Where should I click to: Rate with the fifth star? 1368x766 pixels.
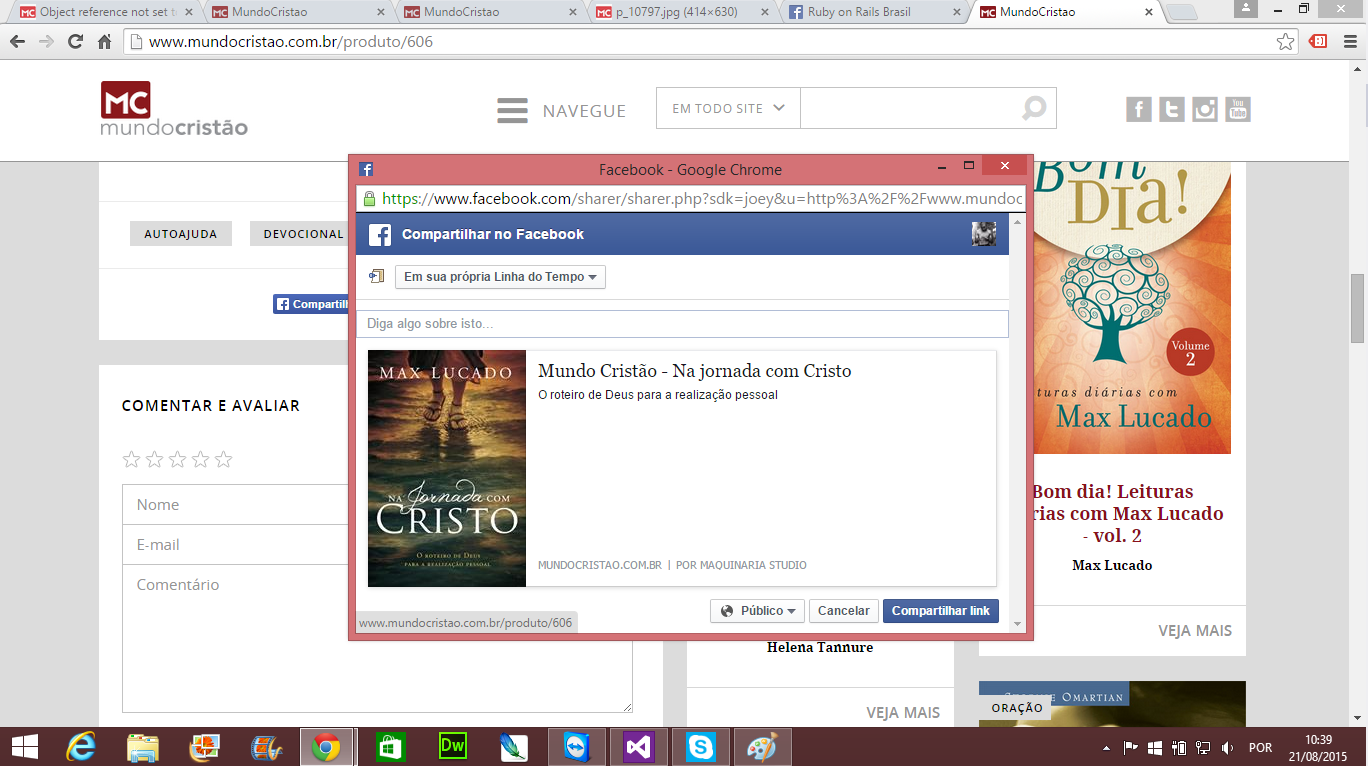(223, 460)
